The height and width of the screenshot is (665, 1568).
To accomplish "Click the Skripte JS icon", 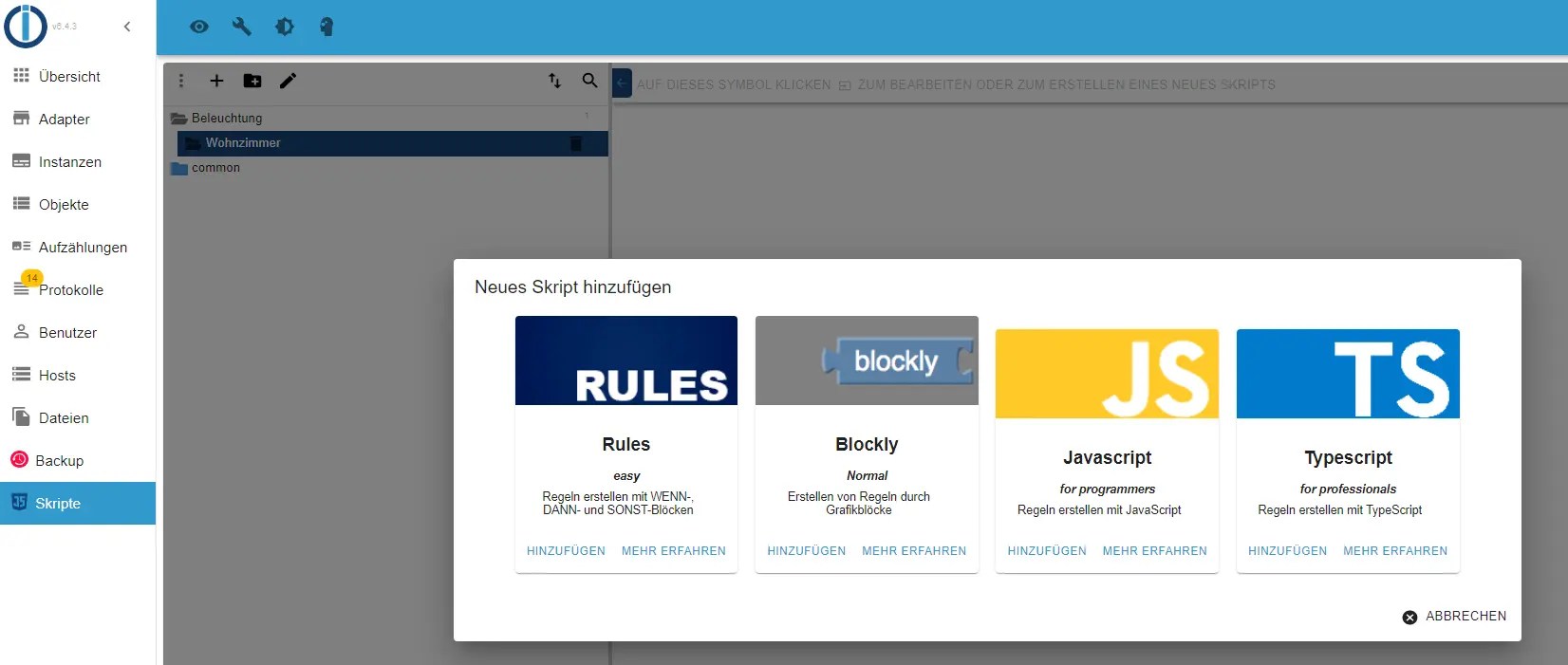I will (19, 502).
